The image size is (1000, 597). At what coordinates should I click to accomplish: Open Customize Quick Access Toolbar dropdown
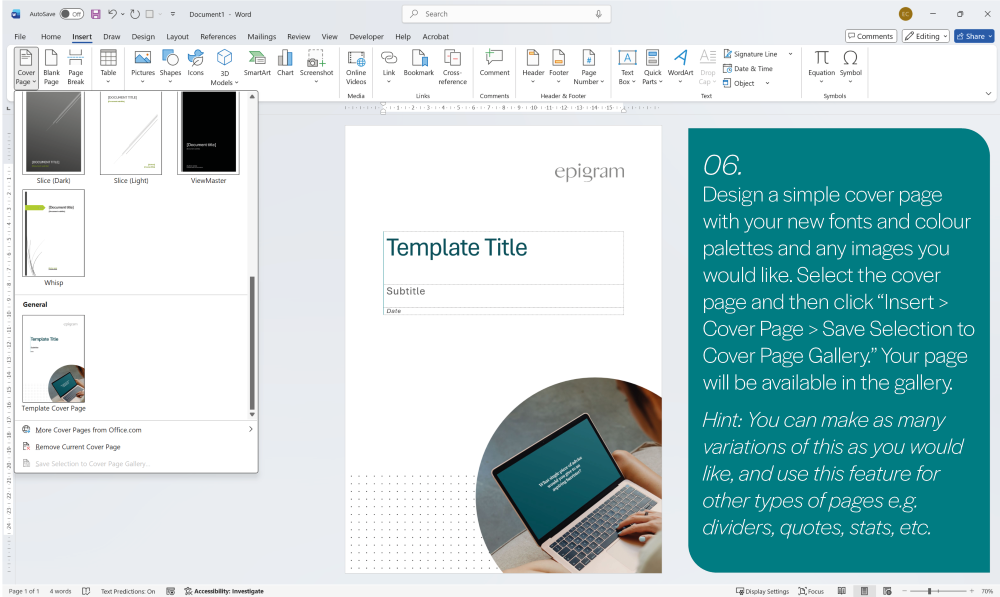(x=173, y=14)
